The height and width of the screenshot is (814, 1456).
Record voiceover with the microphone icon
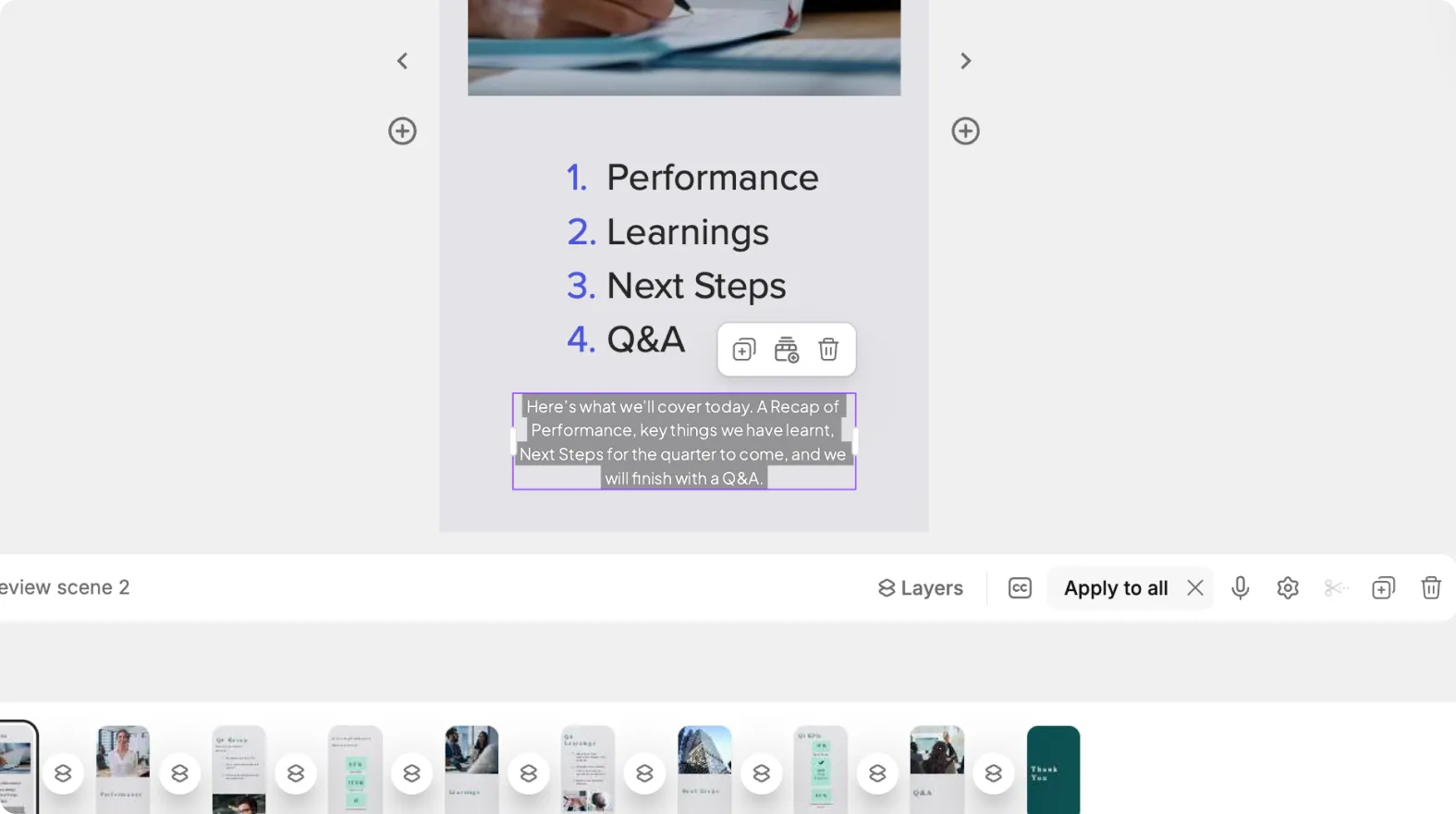pyautogui.click(x=1241, y=588)
